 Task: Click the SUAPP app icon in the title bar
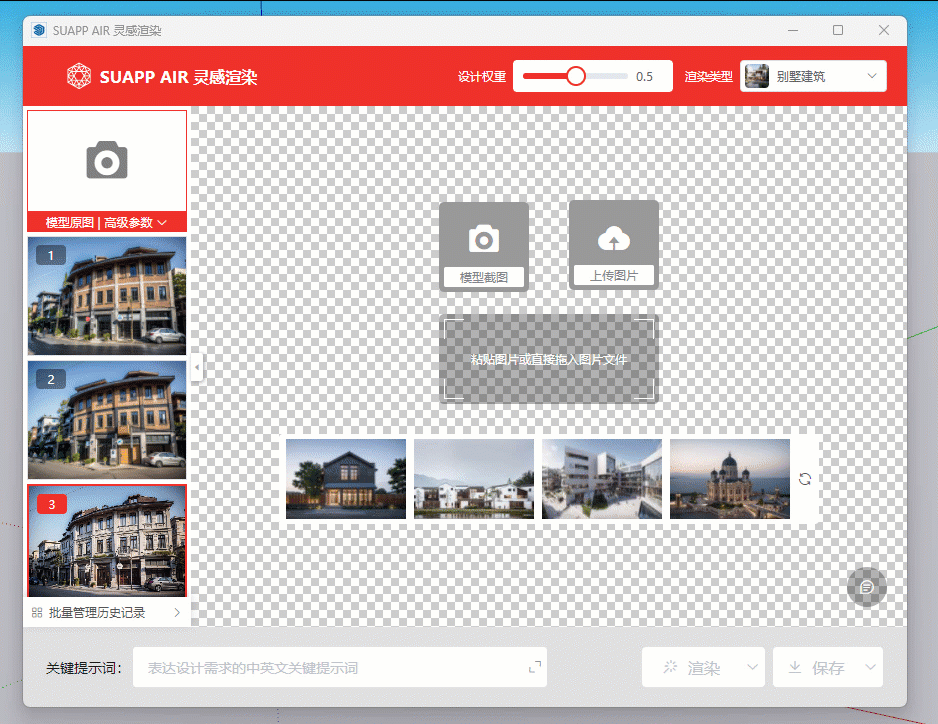point(39,30)
